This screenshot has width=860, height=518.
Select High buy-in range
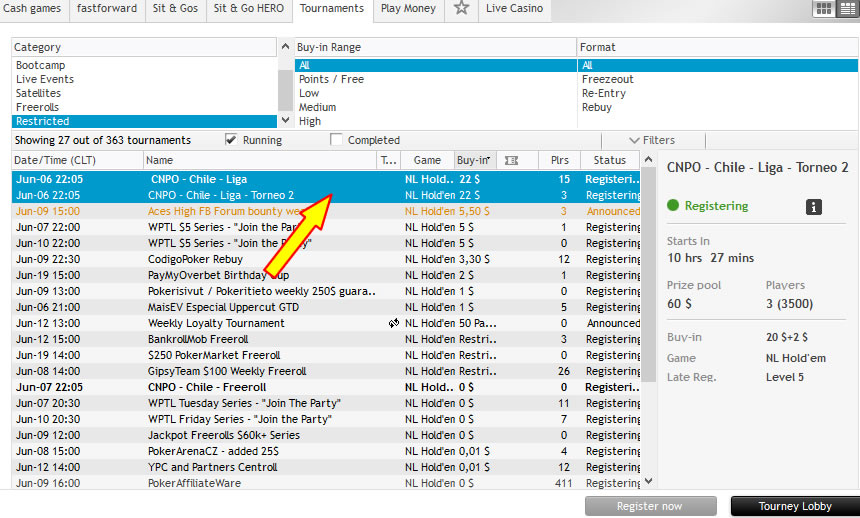[435, 121]
